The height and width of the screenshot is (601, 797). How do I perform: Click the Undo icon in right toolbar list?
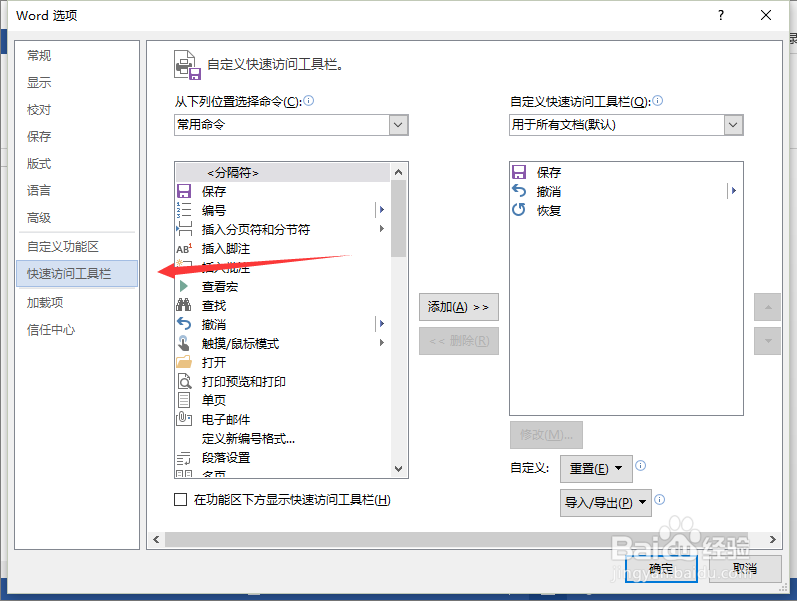519,191
